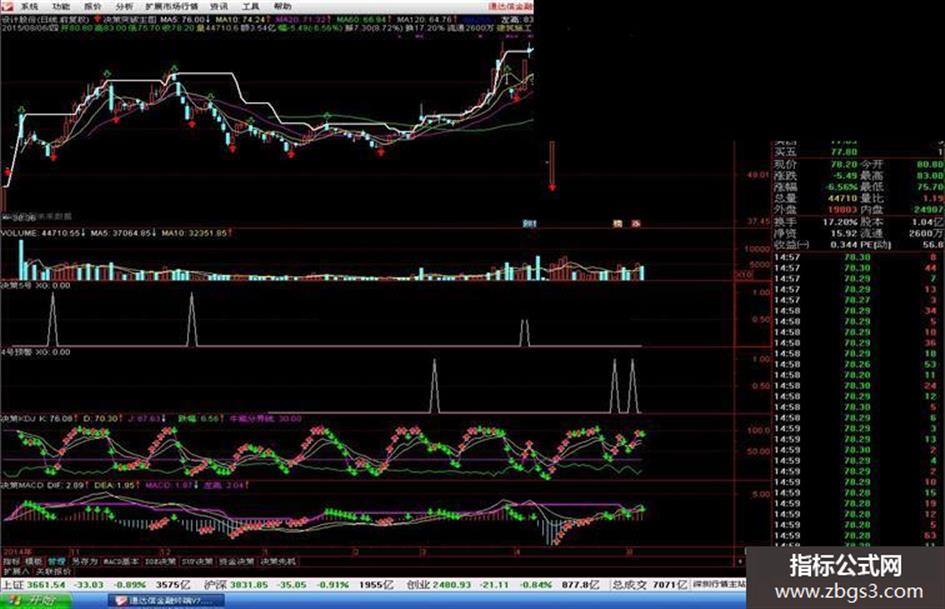The width and height of the screenshot is (945, 609).
Task: Click the 通达信金融终端 taskbar item
Action: tap(167, 601)
